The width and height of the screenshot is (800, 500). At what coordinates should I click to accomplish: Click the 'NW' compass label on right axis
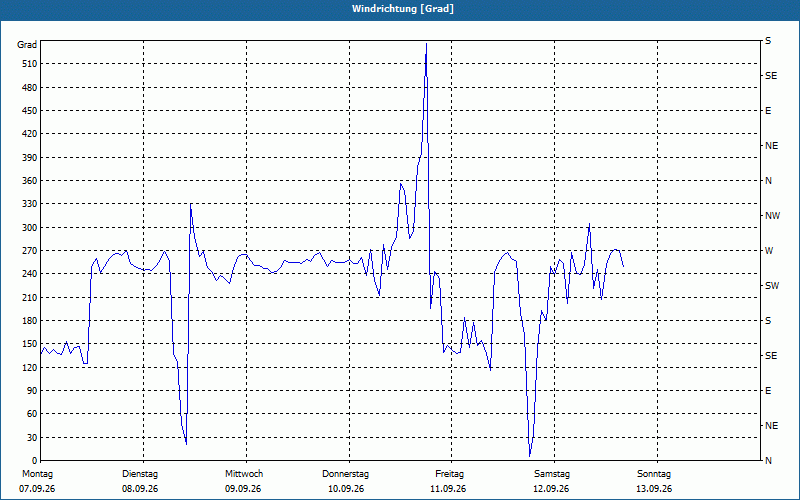(x=772, y=216)
